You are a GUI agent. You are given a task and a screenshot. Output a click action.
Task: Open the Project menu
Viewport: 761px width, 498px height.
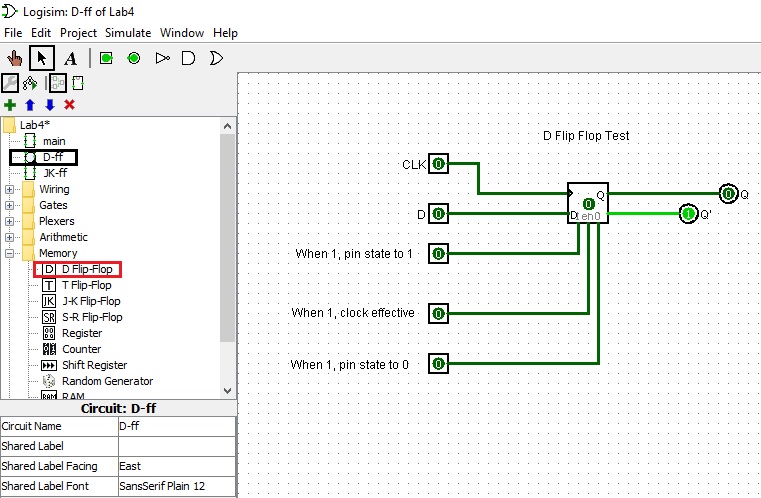[x=78, y=33]
